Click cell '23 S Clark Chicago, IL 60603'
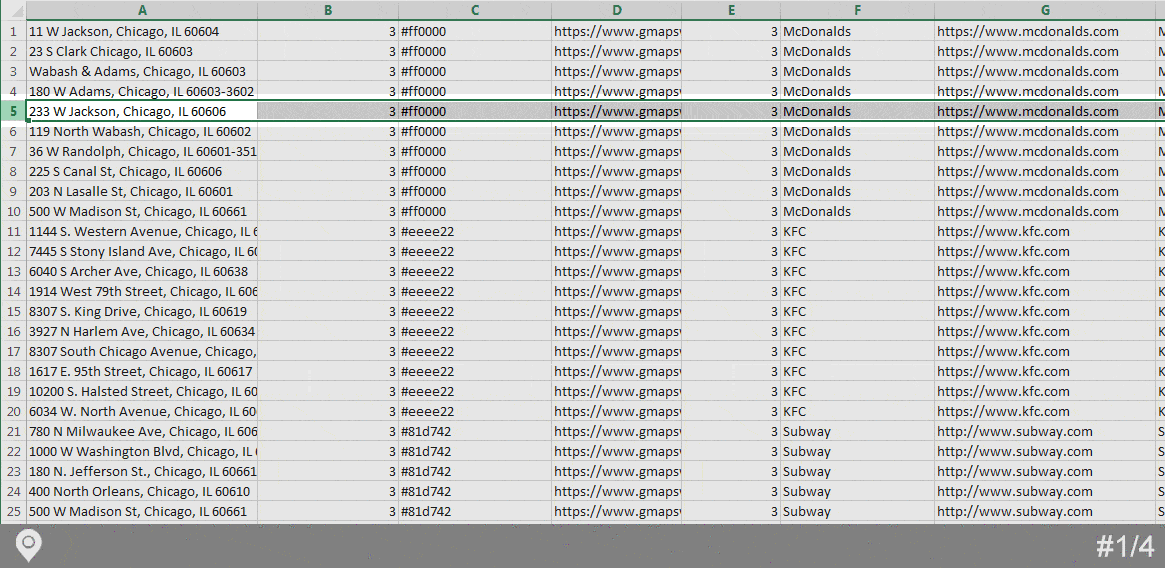Screen dimensions: 1165x568 click(142, 51)
